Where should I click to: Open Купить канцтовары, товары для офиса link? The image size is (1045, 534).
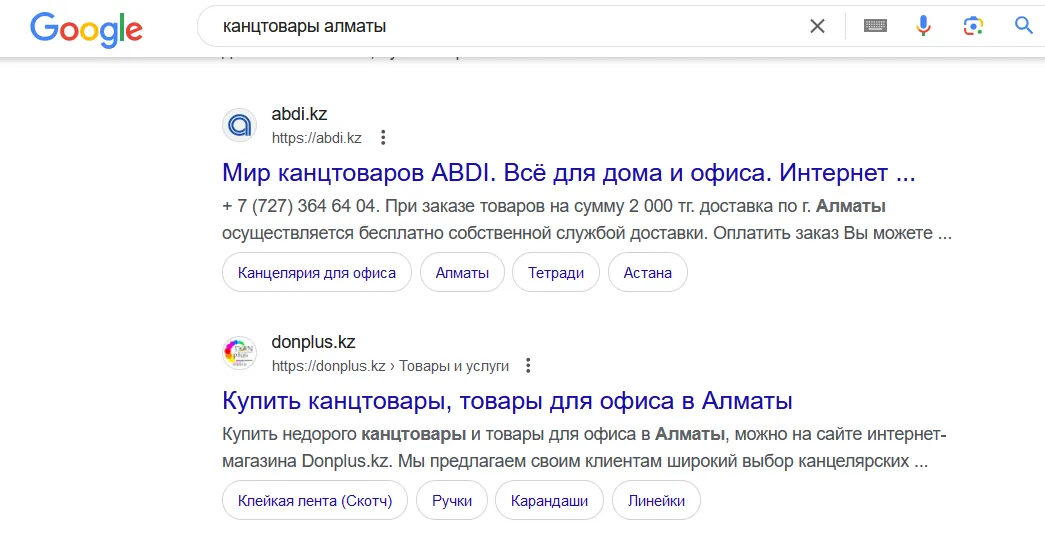click(x=507, y=401)
